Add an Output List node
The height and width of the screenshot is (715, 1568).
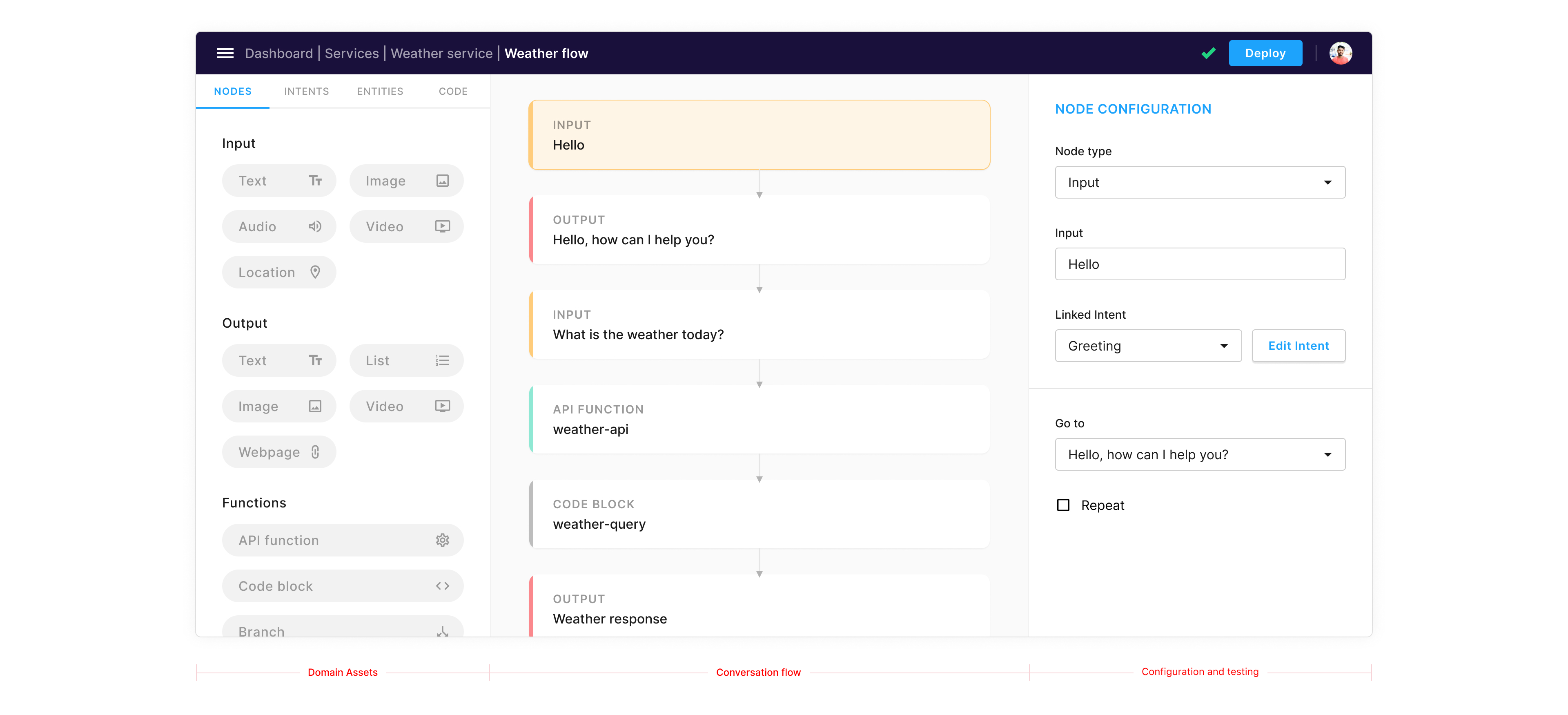pos(406,360)
